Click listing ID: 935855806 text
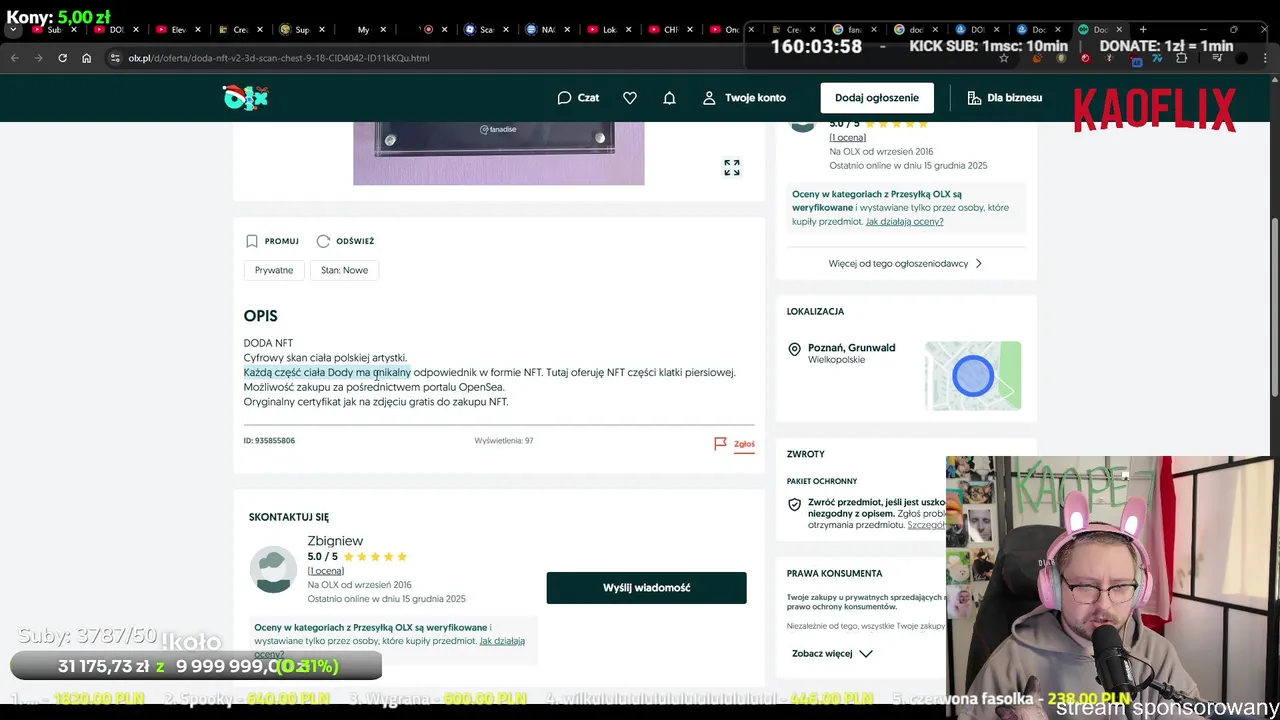1280x720 pixels. (x=269, y=441)
